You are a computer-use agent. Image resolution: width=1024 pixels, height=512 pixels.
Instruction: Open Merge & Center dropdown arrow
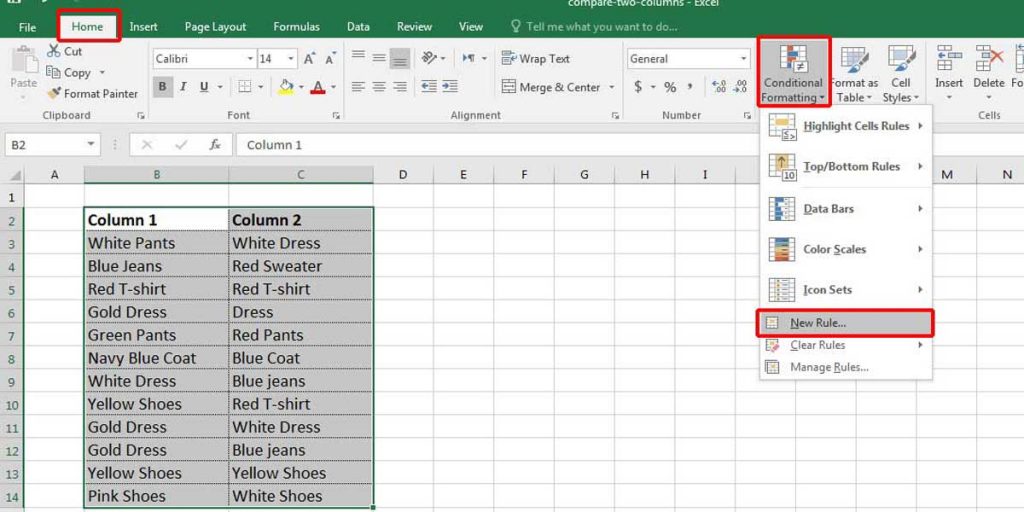pos(612,87)
